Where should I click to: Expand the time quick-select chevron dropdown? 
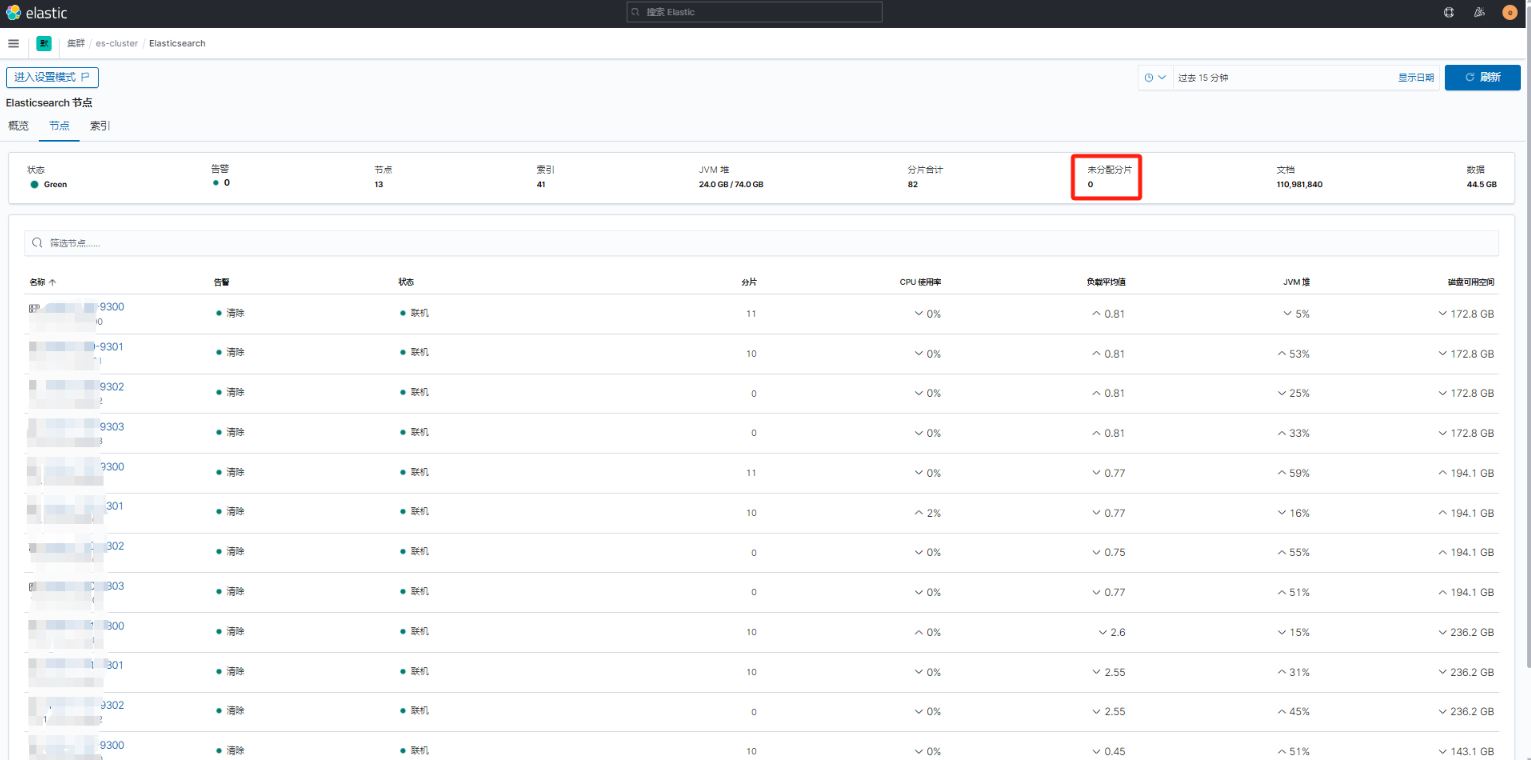pos(1160,77)
